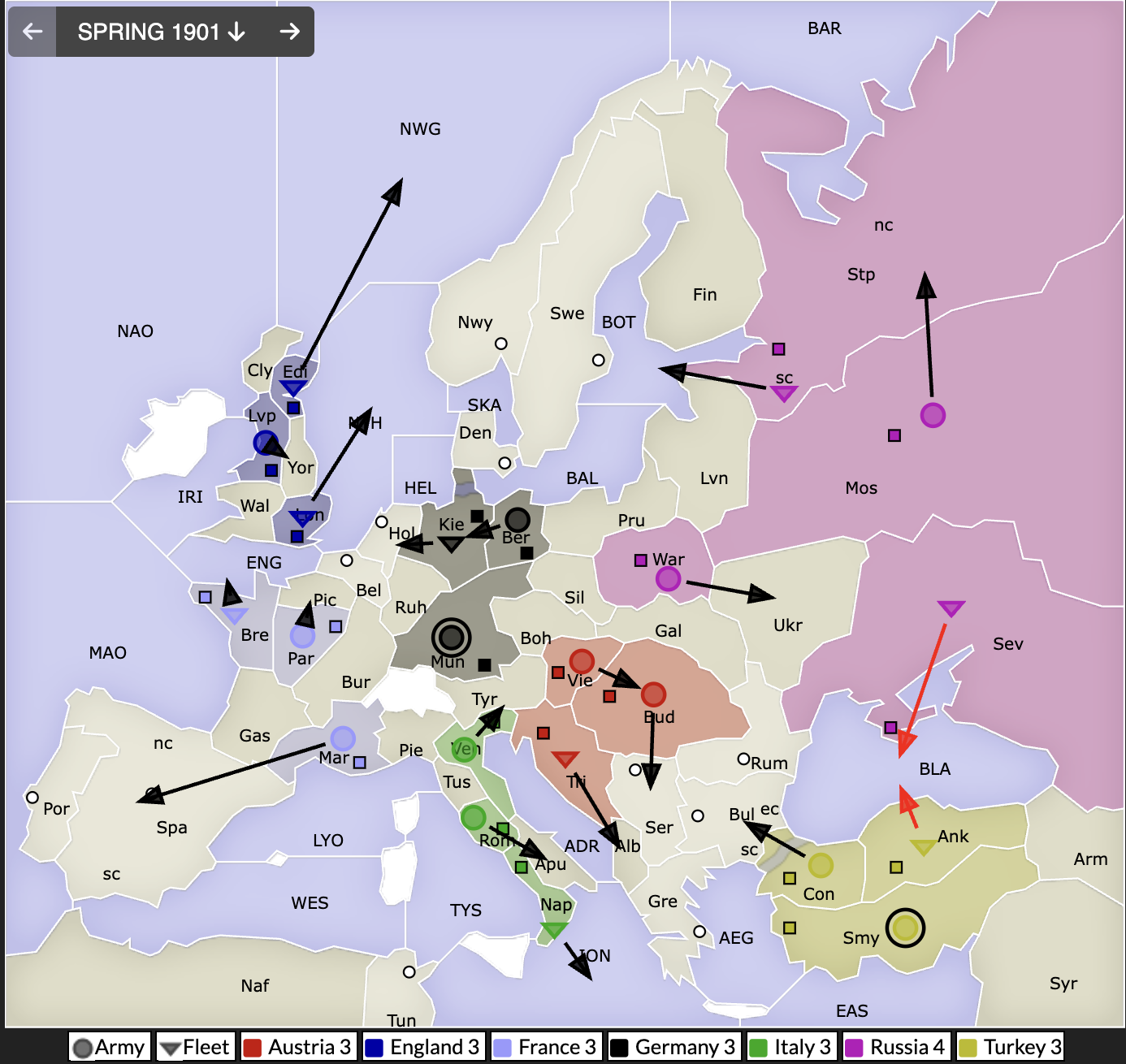The image size is (1126, 1064).
Task: Click the BAR sea region label
Action: click(825, 28)
